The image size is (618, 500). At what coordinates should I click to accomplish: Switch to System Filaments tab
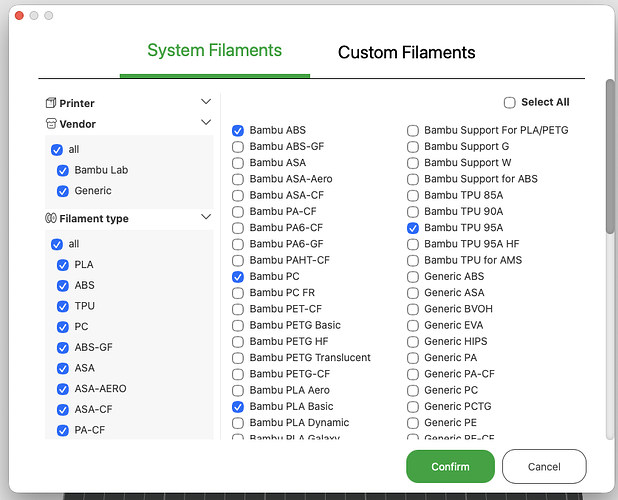pyautogui.click(x=214, y=50)
